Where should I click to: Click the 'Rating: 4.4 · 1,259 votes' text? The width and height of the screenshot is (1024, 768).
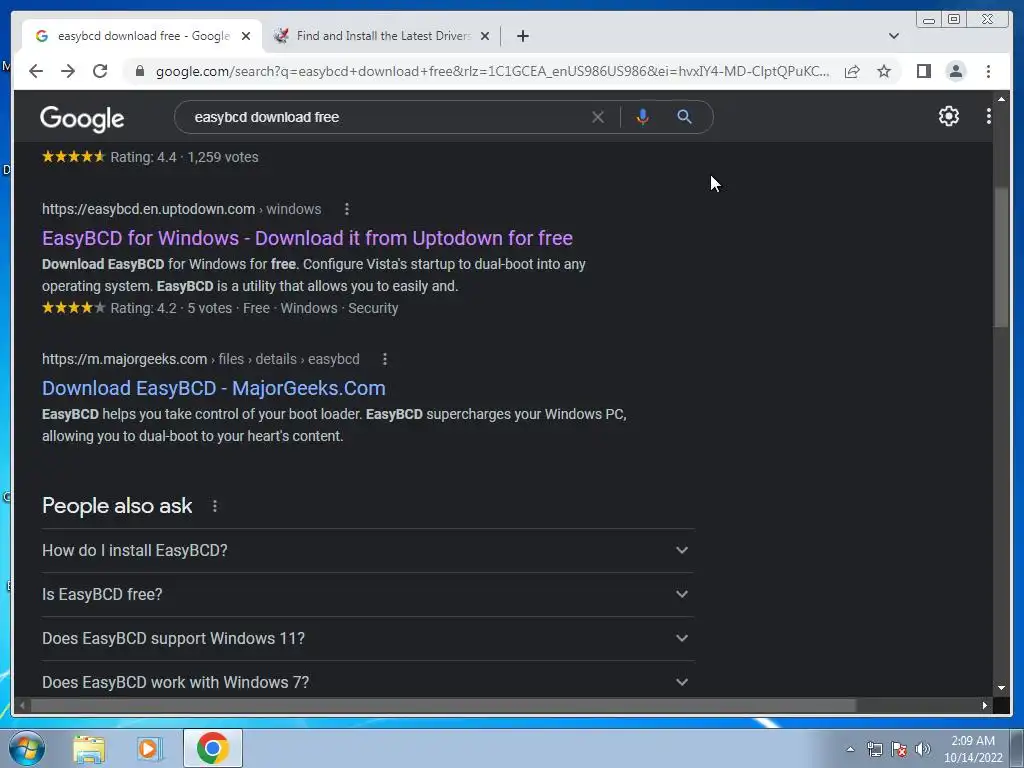184,157
